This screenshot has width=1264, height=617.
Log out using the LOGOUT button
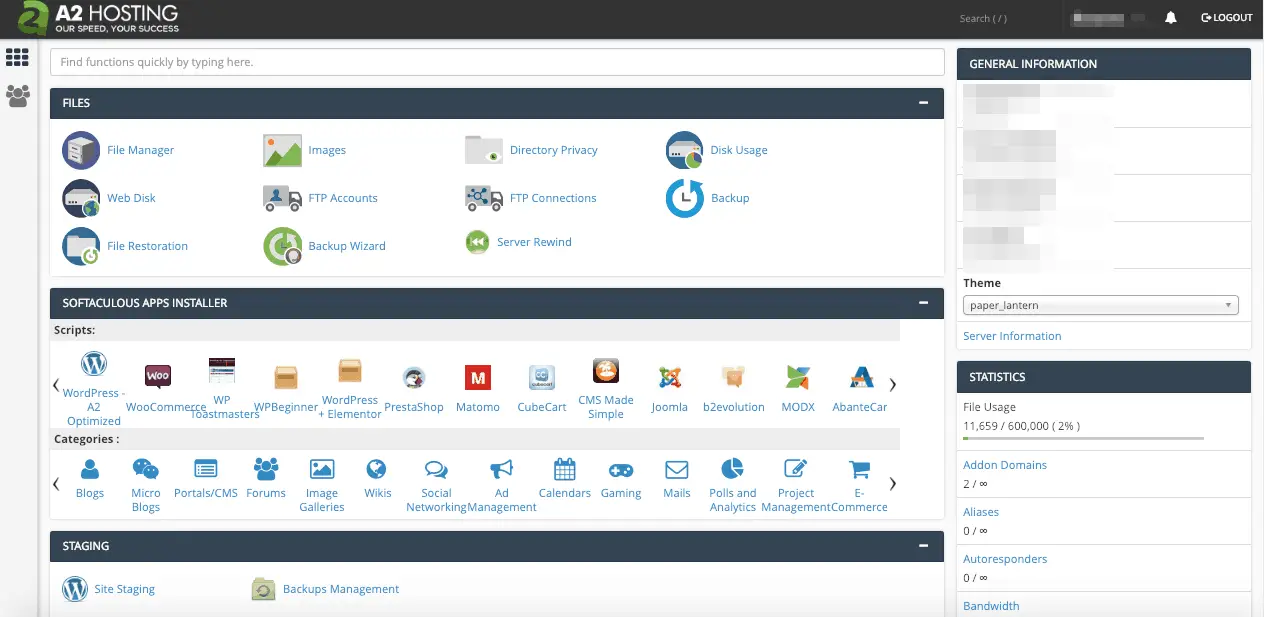pos(1226,18)
